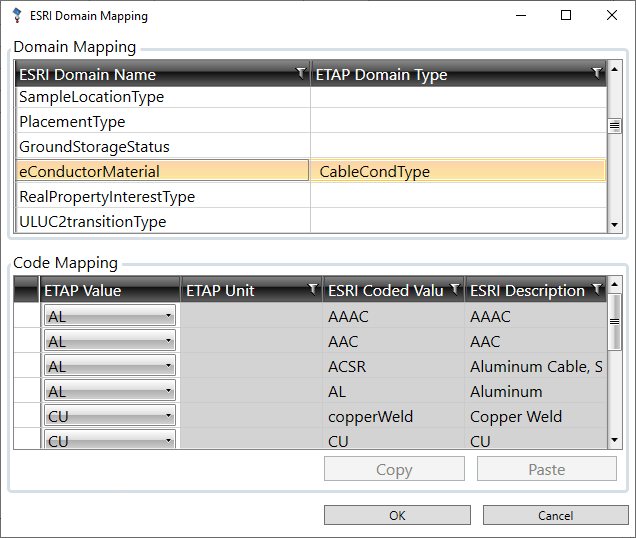Click the copperWeld coded value cell
Screen dimensions: 636x538
pos(393,416)
